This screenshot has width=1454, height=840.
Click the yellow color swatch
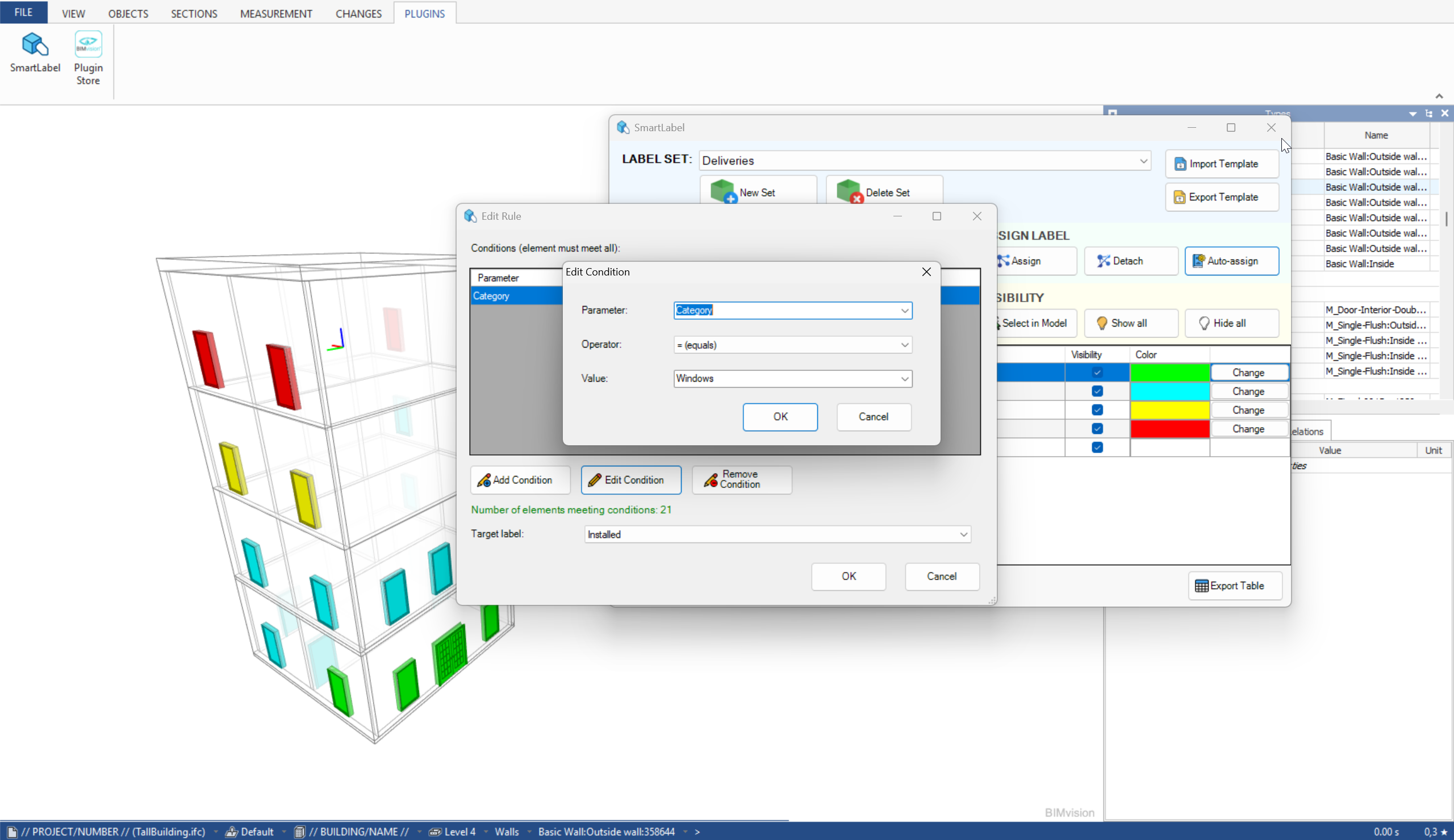pos(1169,410)
